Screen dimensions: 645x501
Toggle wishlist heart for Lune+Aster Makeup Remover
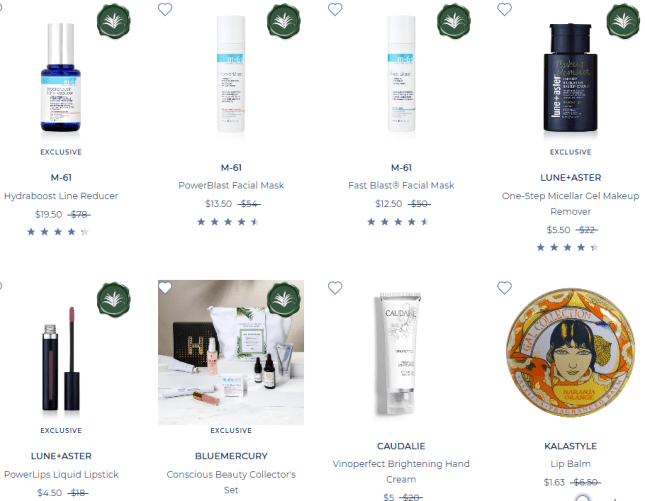pyautogui.click(x=504, y=9)
